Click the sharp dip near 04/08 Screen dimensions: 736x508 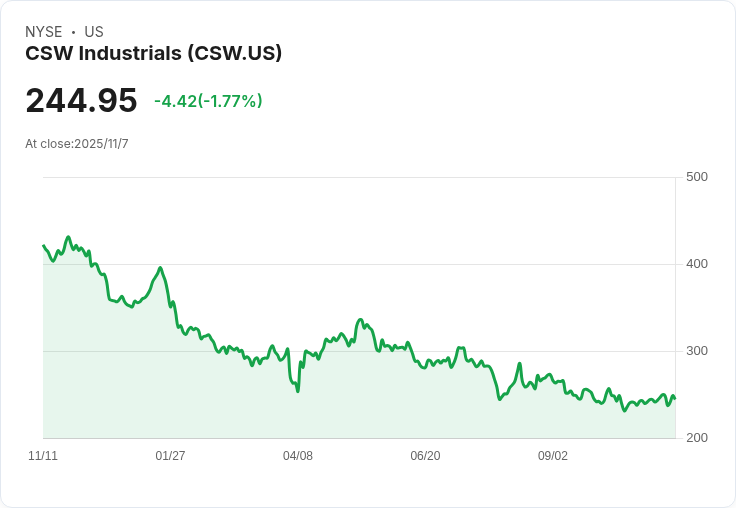298,391
